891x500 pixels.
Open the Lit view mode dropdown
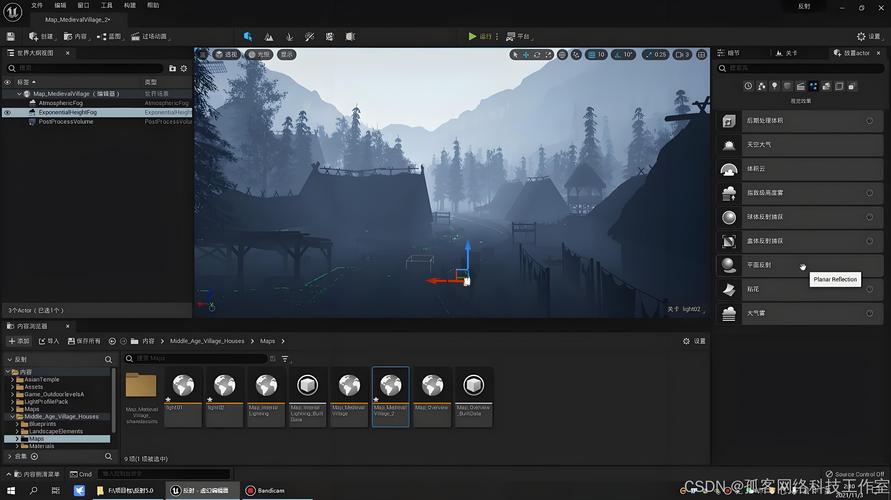(x=259, y=55)
